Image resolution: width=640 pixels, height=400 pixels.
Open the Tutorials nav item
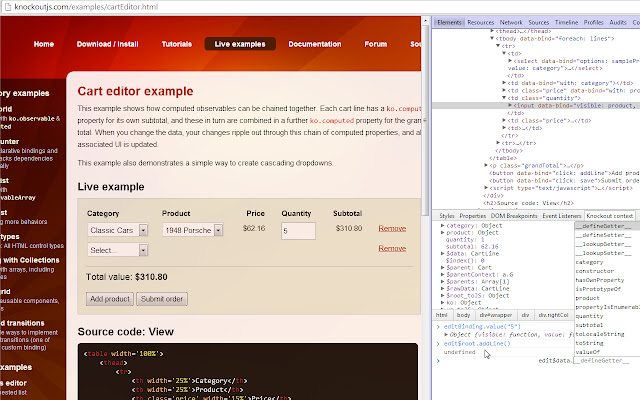(x=177, y=44)
